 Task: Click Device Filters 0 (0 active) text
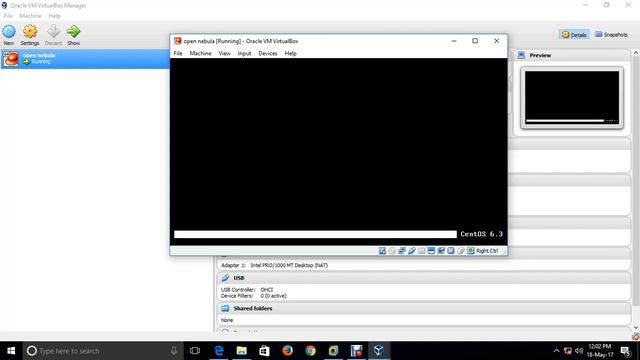[x=253, y=296]
